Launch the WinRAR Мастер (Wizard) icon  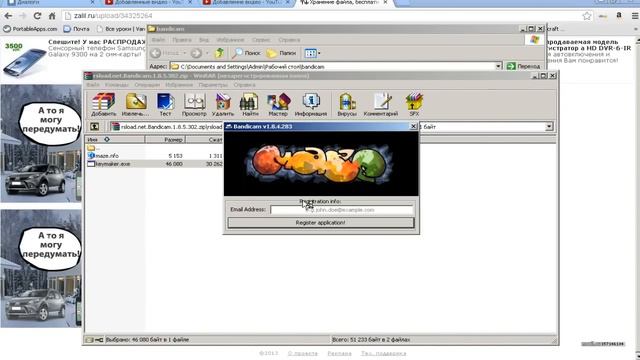[x=278, y=104]
